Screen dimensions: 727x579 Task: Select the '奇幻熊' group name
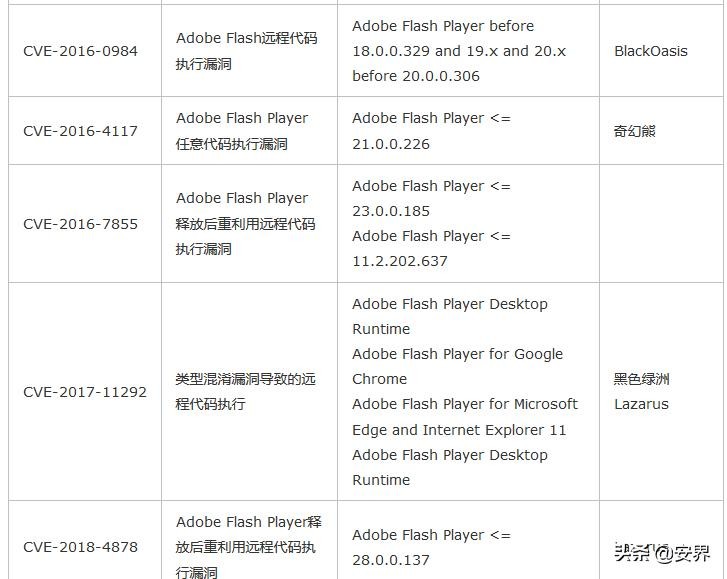click(x=635, y=131)
